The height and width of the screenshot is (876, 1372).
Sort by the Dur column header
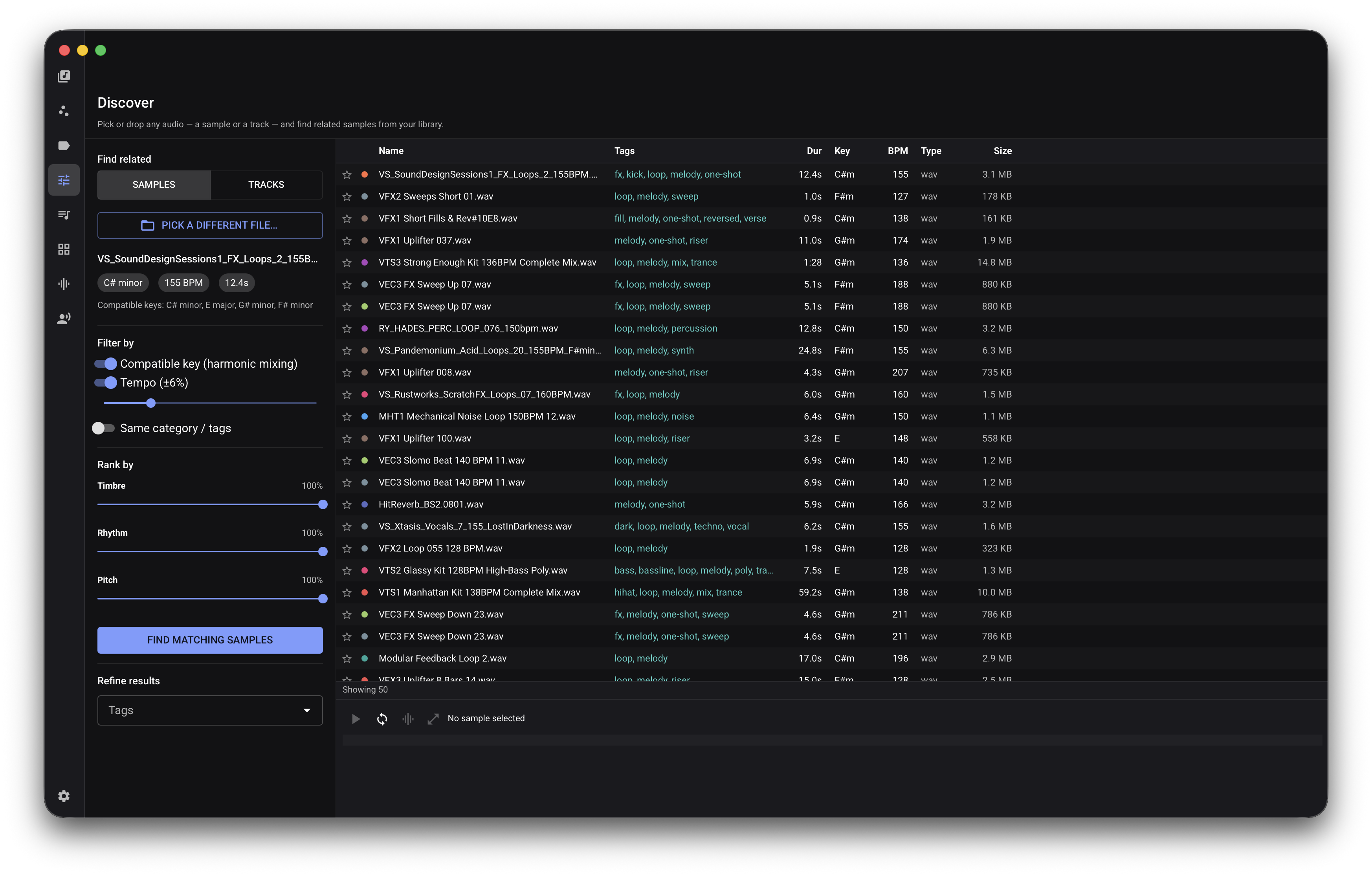tap(814, 151)
